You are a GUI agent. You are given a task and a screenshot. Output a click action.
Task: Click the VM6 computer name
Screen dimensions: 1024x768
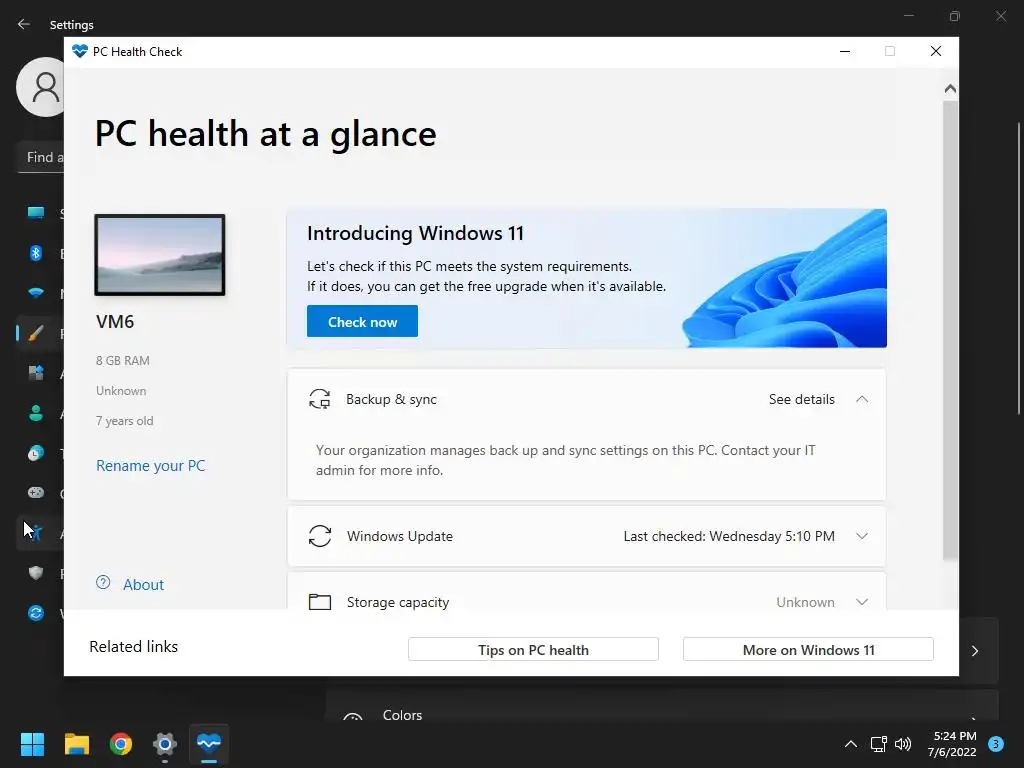pyautogui.click(x=115, y=321)
